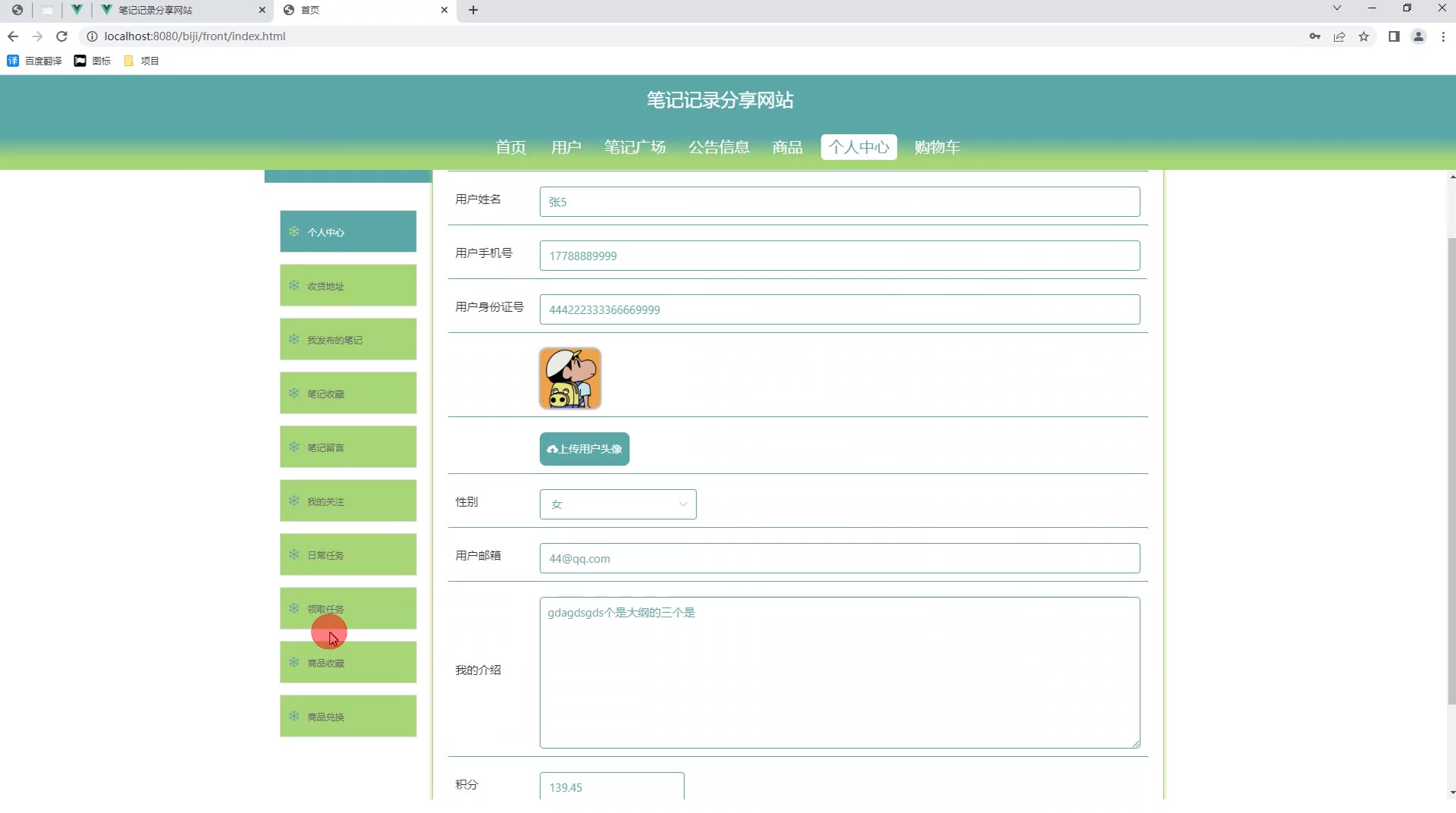Viewport: 1456px width, 813px height.
Task: Click the 上传用户头像 upload button
Action: [584, 449]
